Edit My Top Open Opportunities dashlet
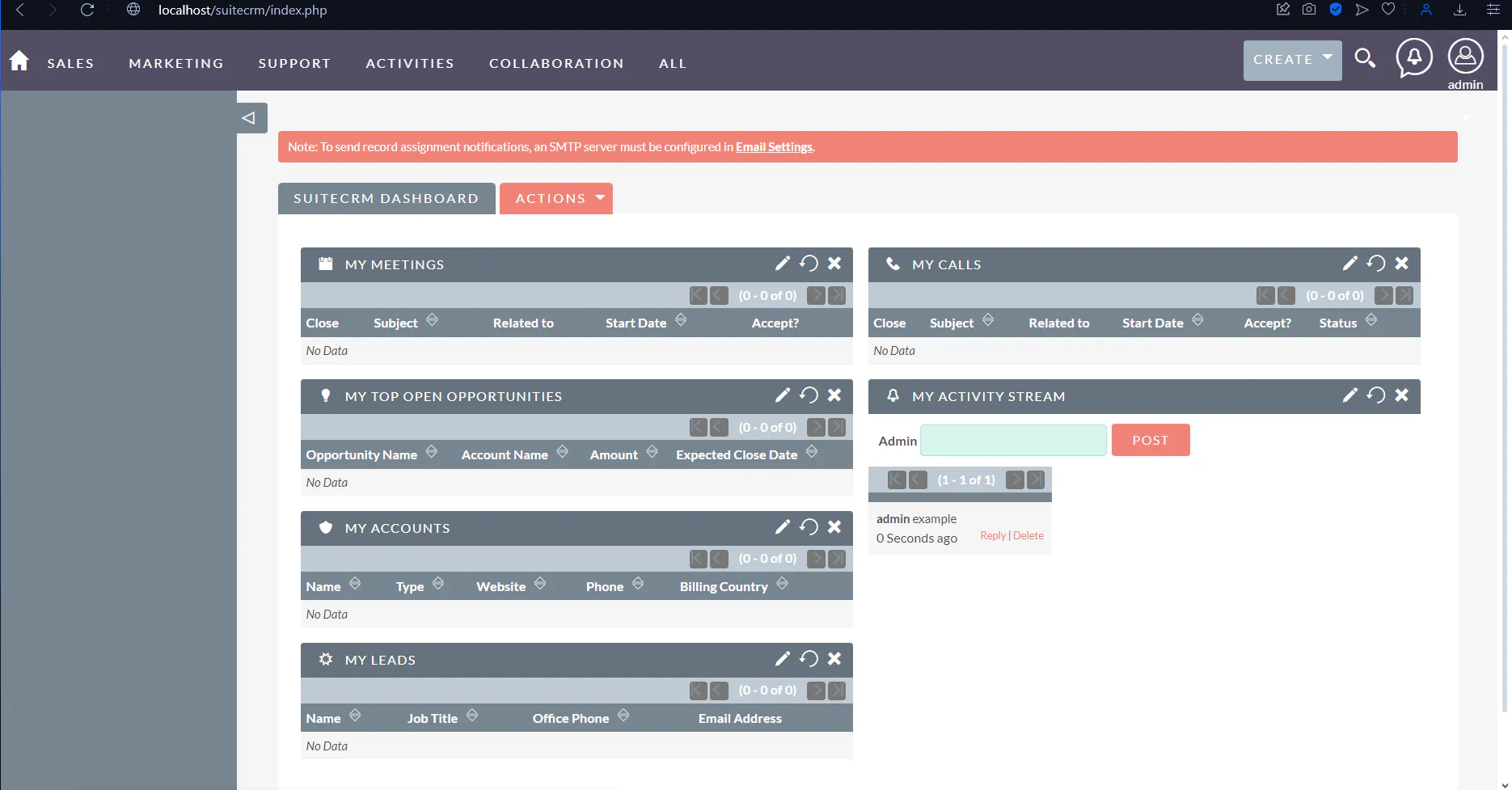The width and height of the screenshot is (1512, 790). tap(782, 395)
